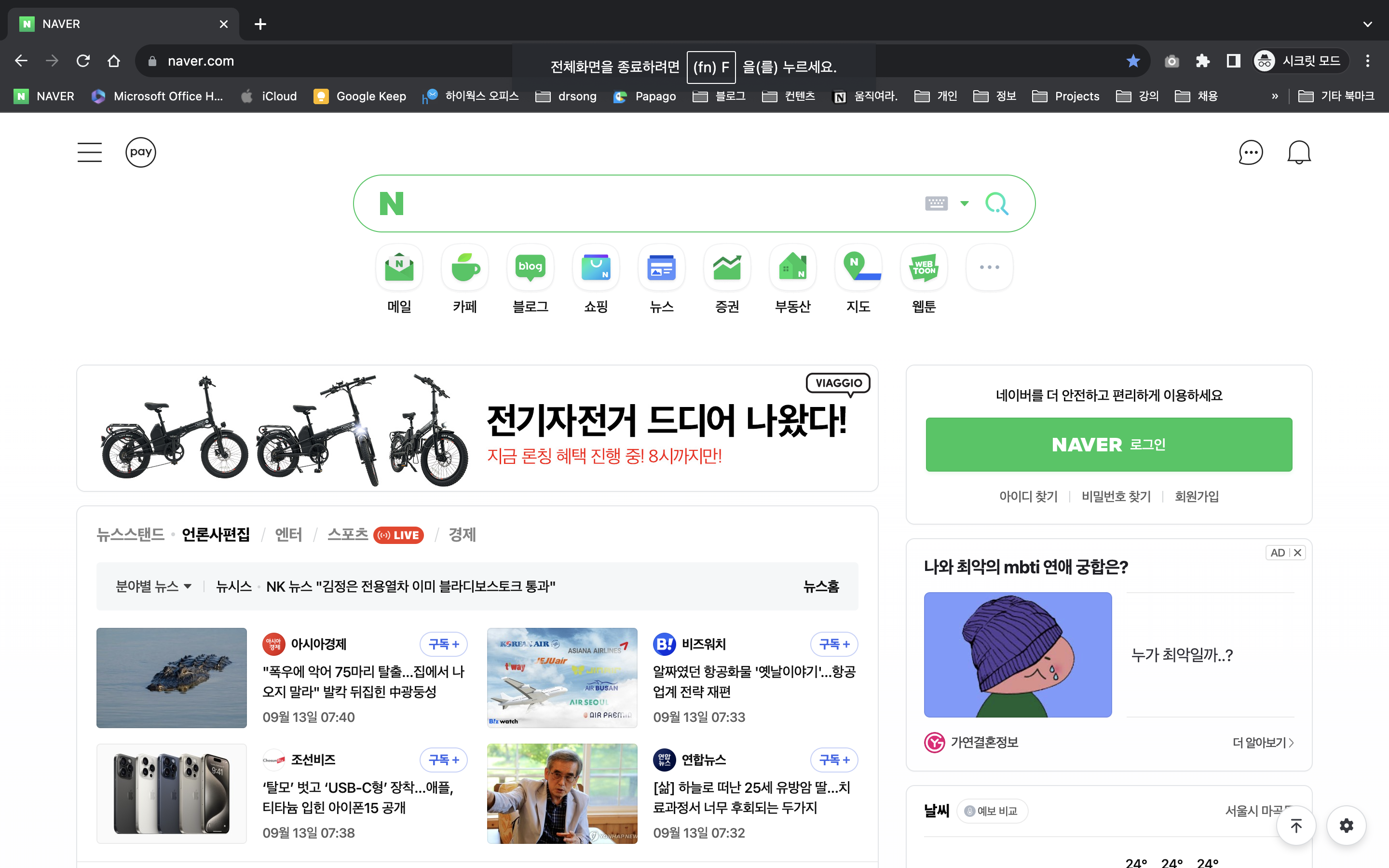Click the 더 알아보기 link in ad
This screenshot has height=868, width=1389.
1263,742
